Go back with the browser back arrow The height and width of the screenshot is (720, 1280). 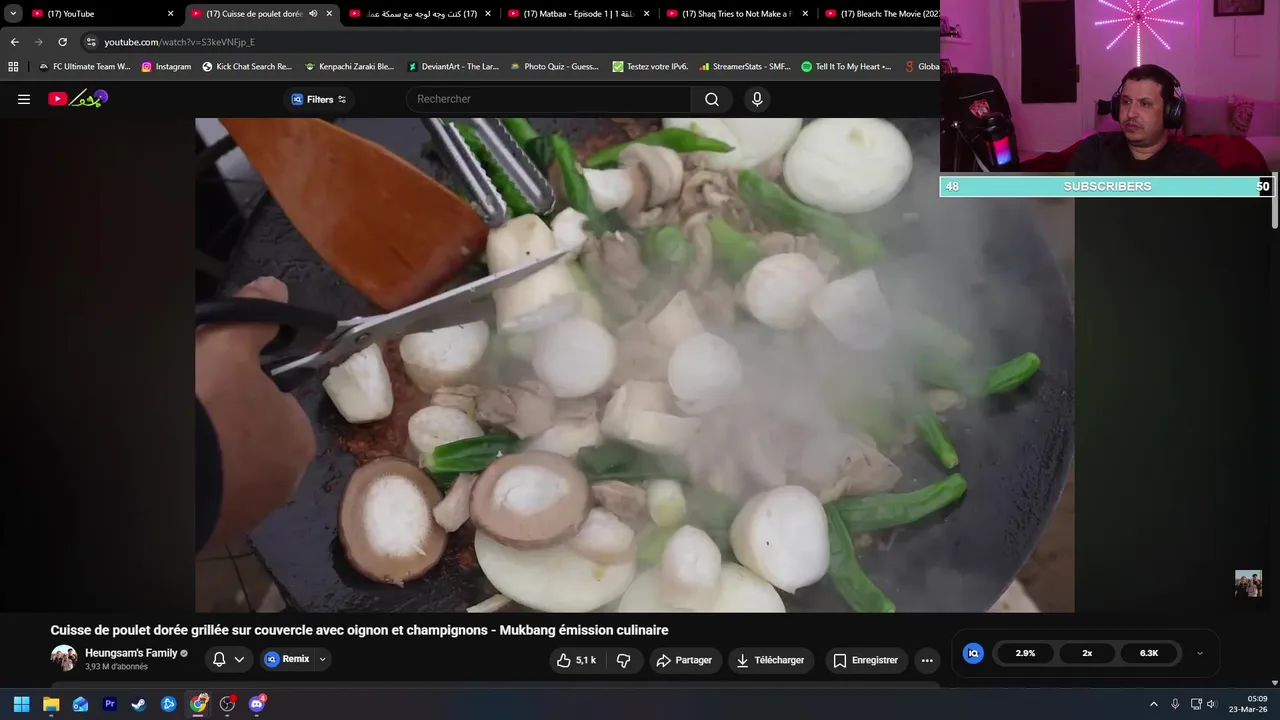(14, 42)
